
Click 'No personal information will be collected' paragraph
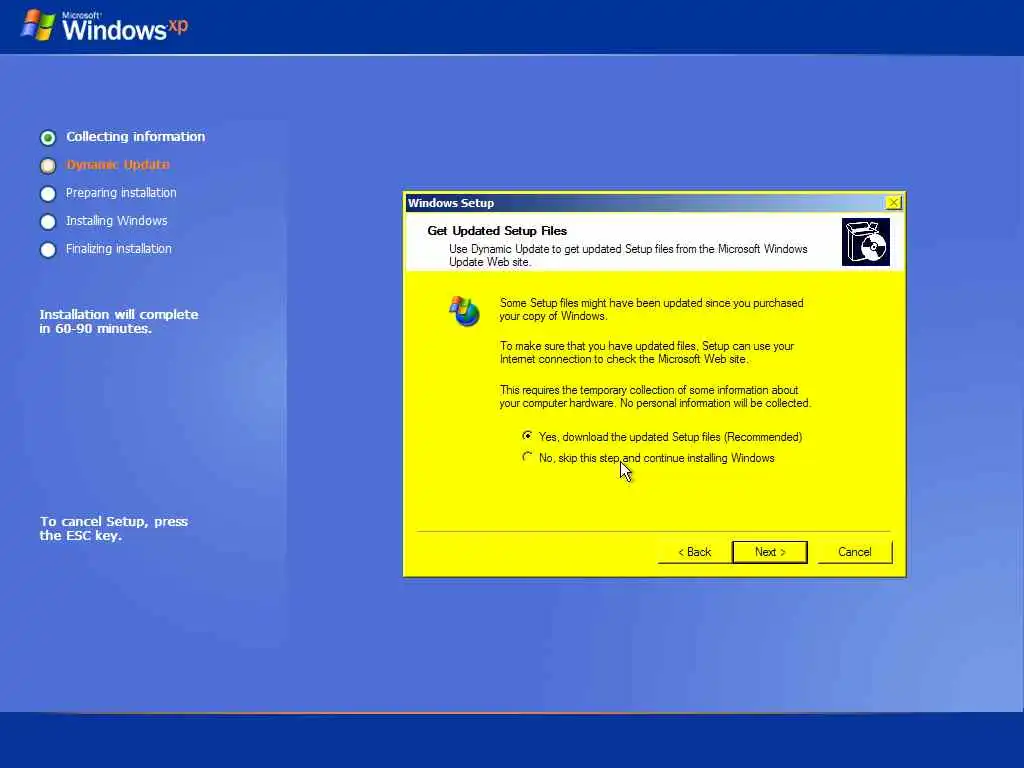pyautogui.click(x=655, y=396)
